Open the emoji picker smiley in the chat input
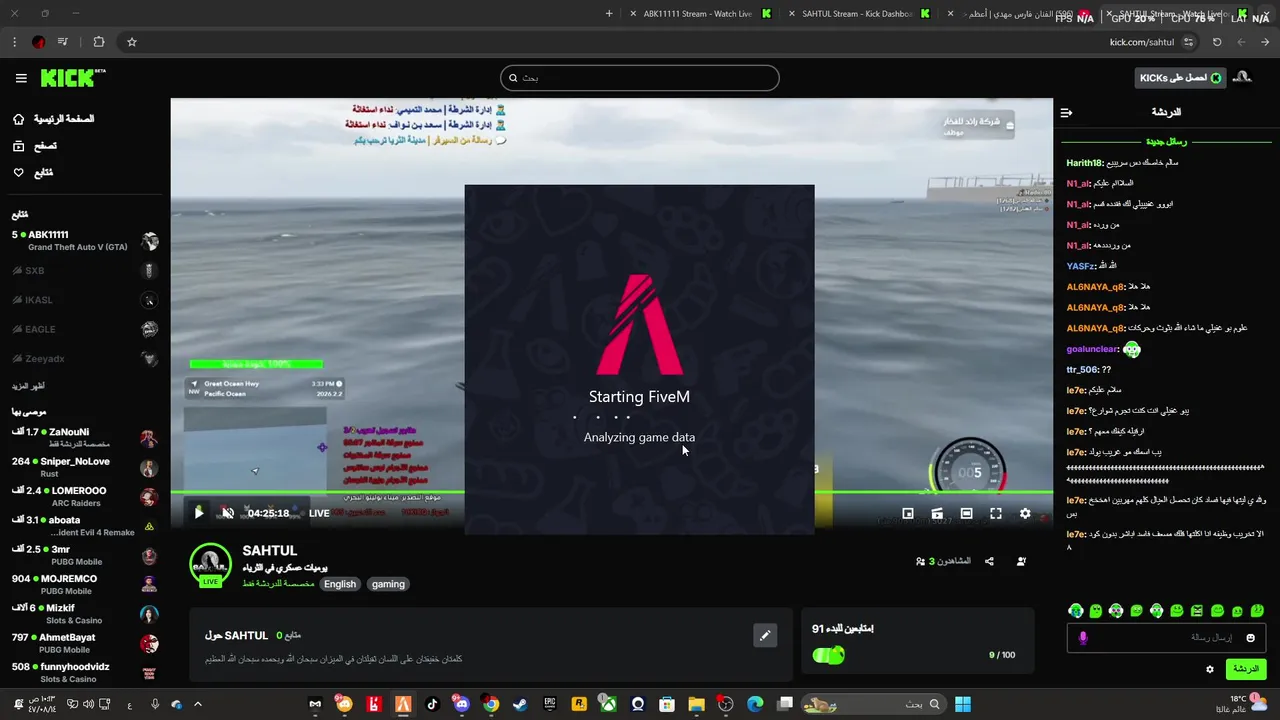Image resolution: width=1280 pixels, height=720 pixels. (x=1250, y=638)
